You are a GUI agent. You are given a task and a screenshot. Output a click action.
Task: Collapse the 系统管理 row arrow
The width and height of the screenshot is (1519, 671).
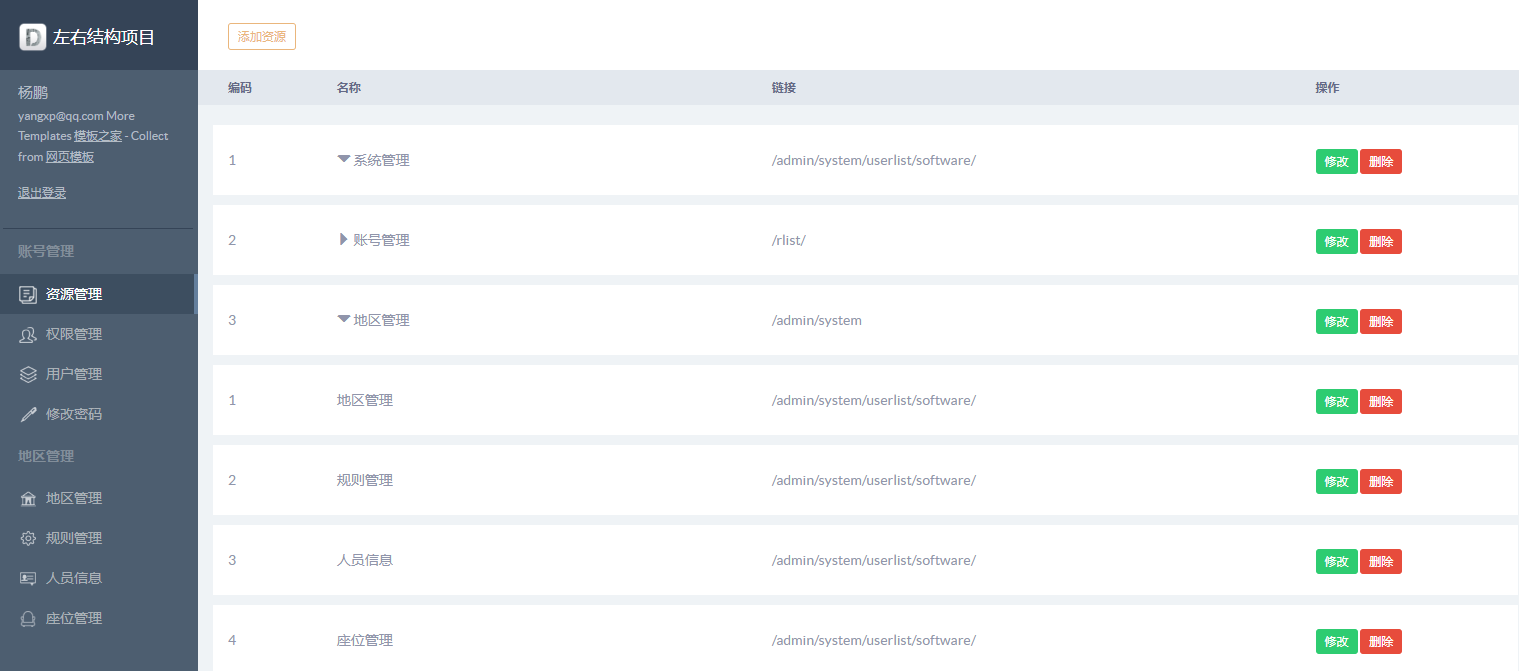(x=343, y=159)
